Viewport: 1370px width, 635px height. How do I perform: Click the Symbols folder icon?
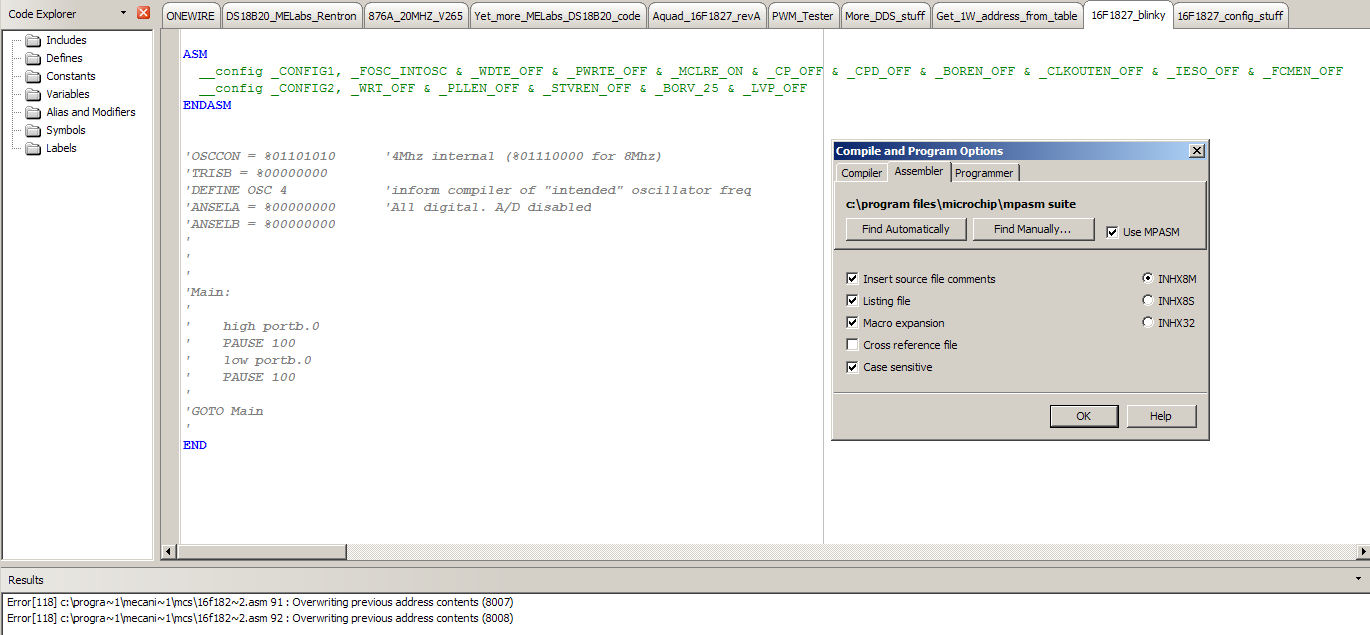pos(33,130)
